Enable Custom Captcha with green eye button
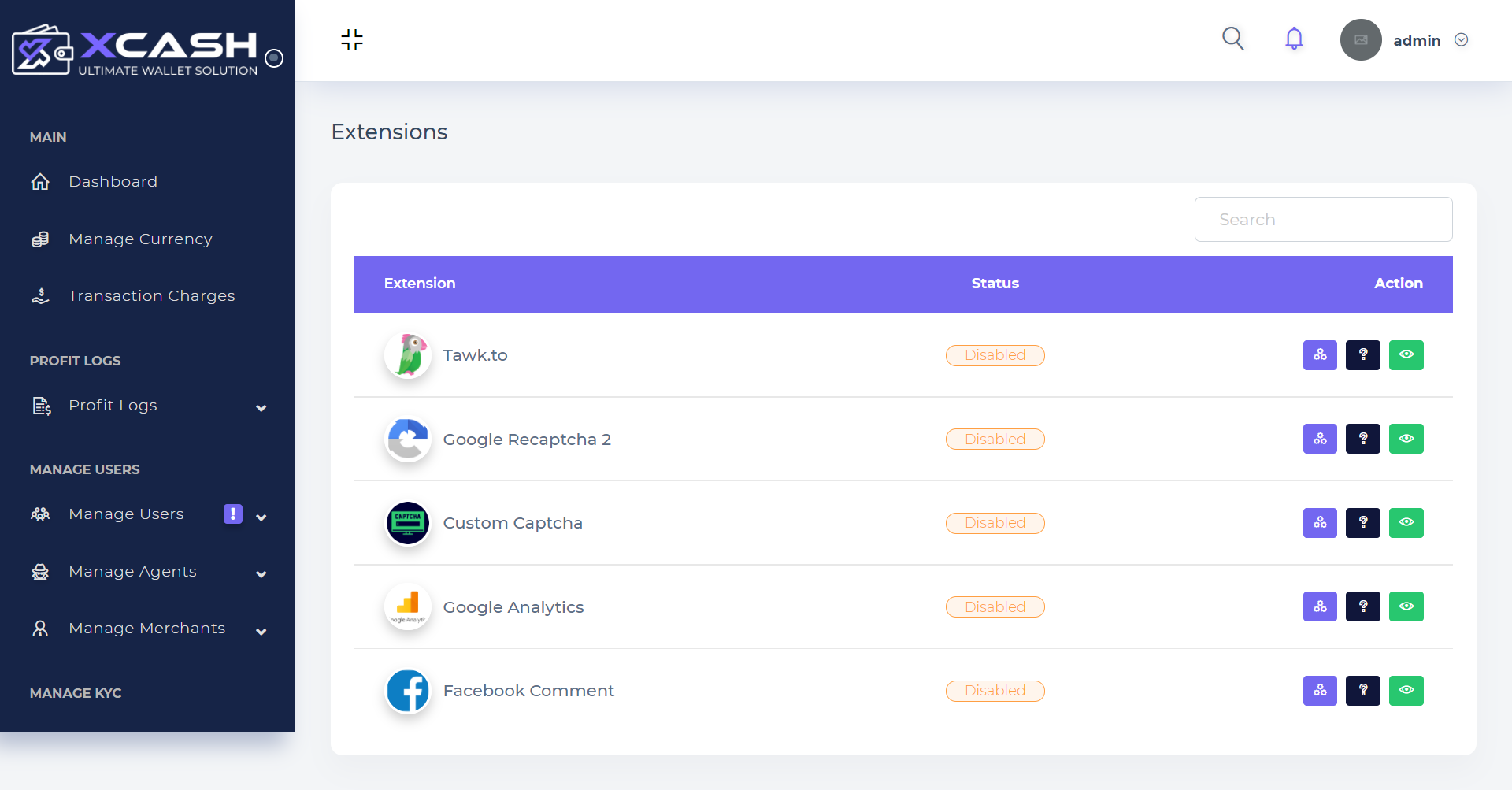 [x=1406, y=523]
